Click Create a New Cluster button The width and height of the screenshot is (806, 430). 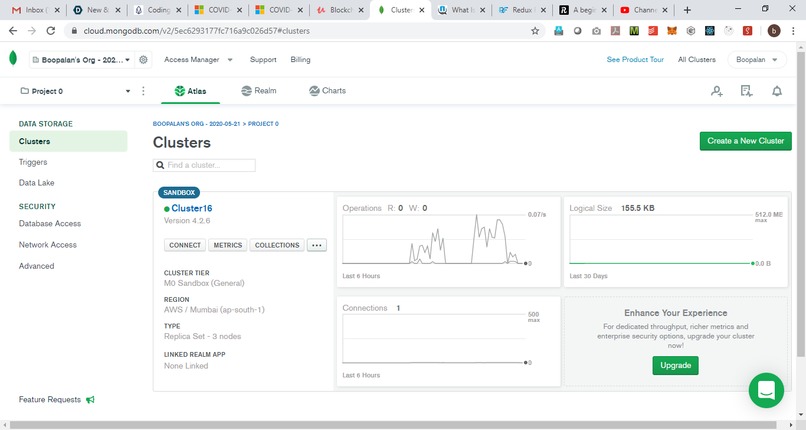[x=745, y=141]
